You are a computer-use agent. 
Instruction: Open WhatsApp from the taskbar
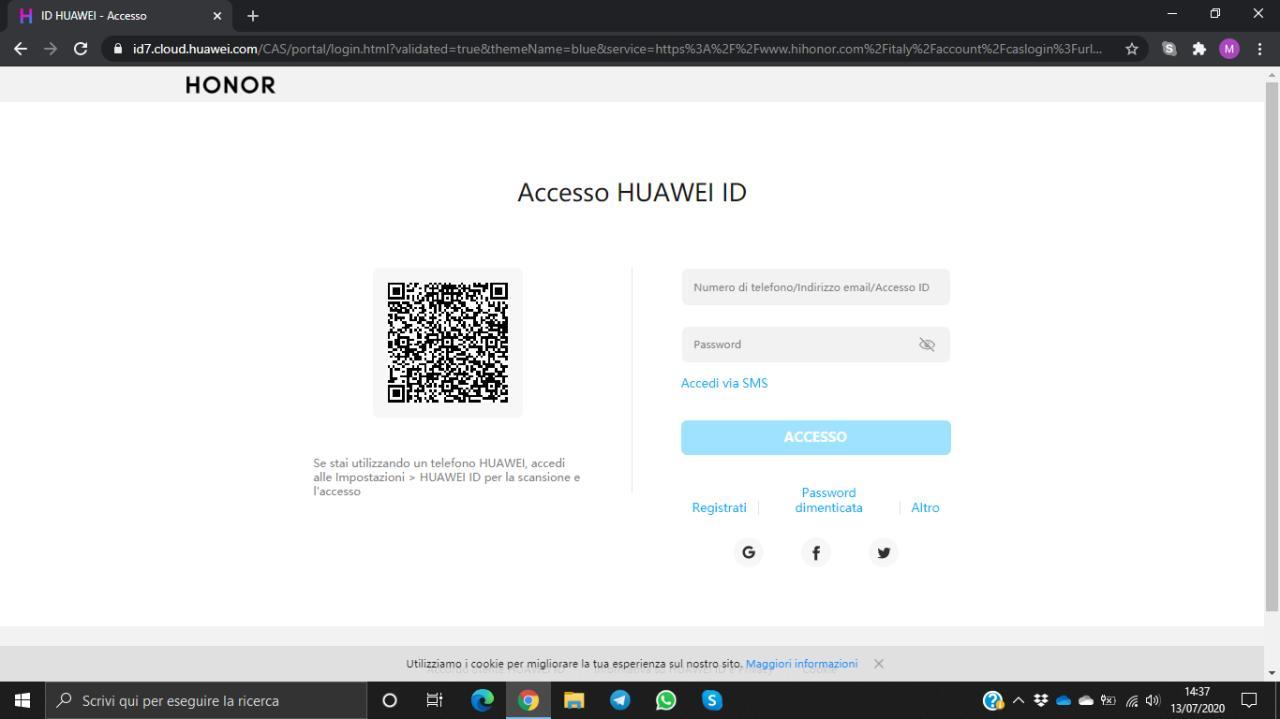(x=666, y=700)
